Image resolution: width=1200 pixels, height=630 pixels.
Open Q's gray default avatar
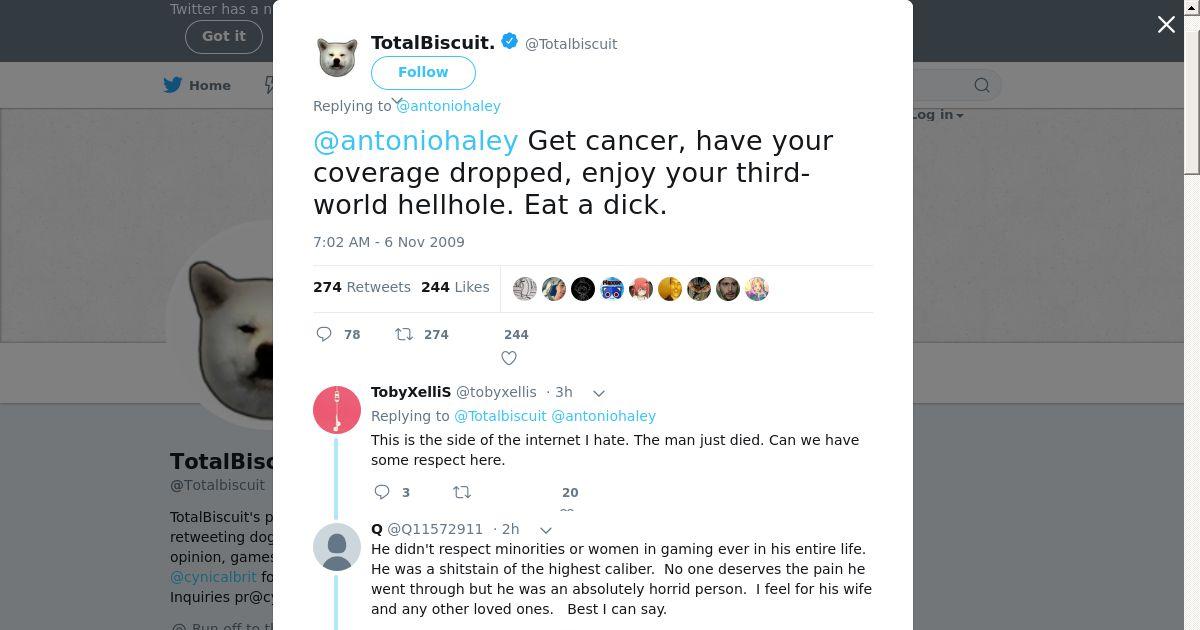point(337,547)
